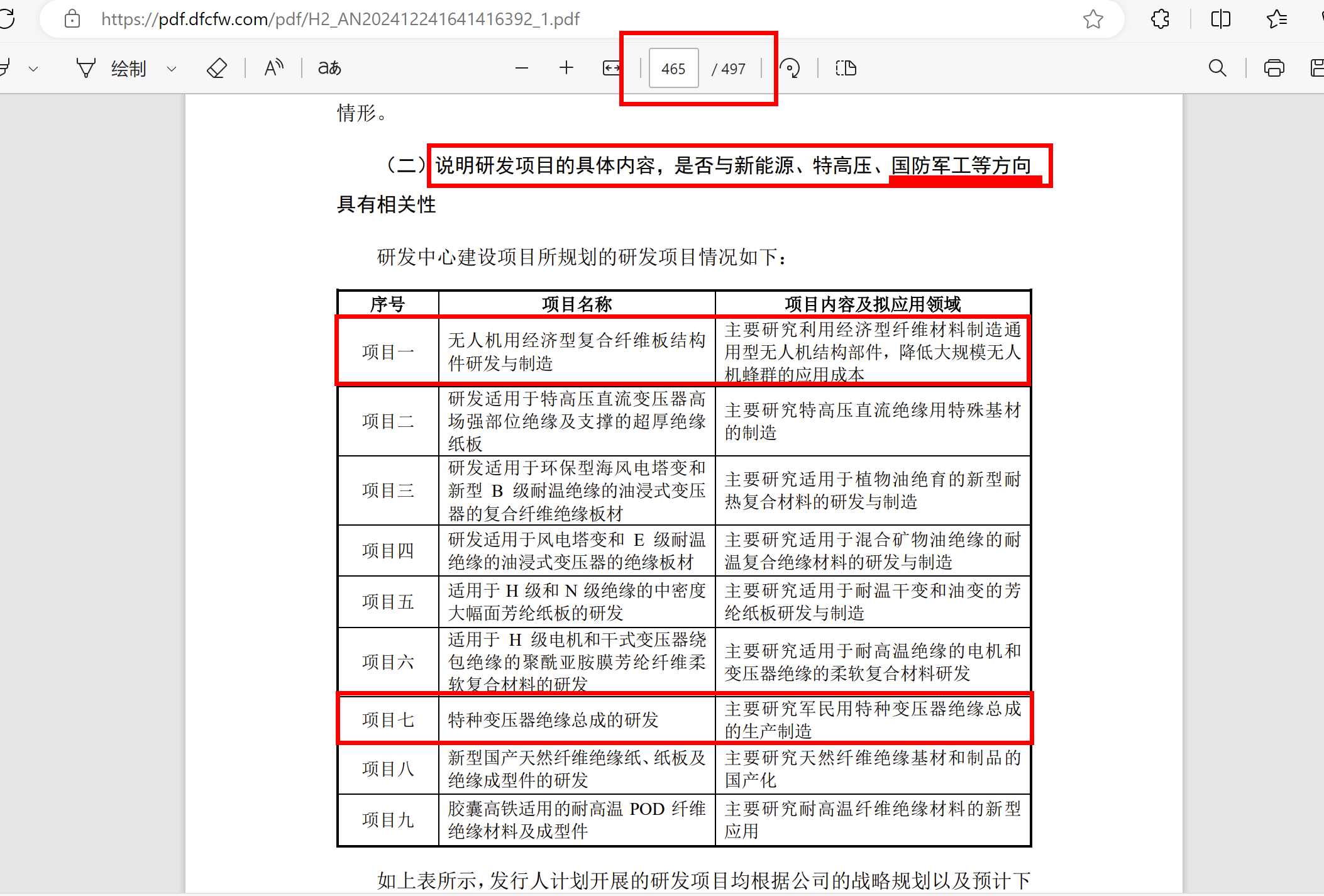Zoom in with the plus icon
The image size is (1324, 896).
(566, 68)
